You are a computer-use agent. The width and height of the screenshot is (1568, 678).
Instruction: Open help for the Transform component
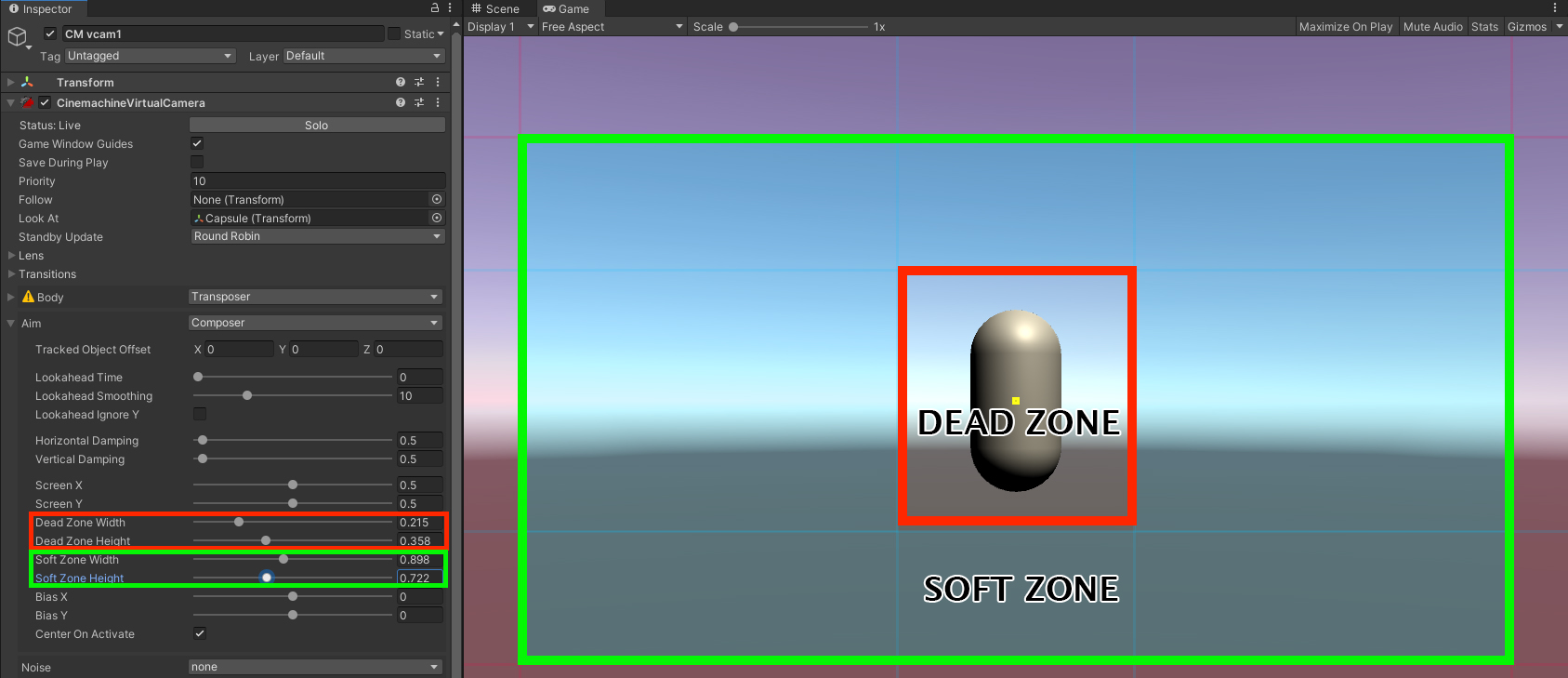401,82
